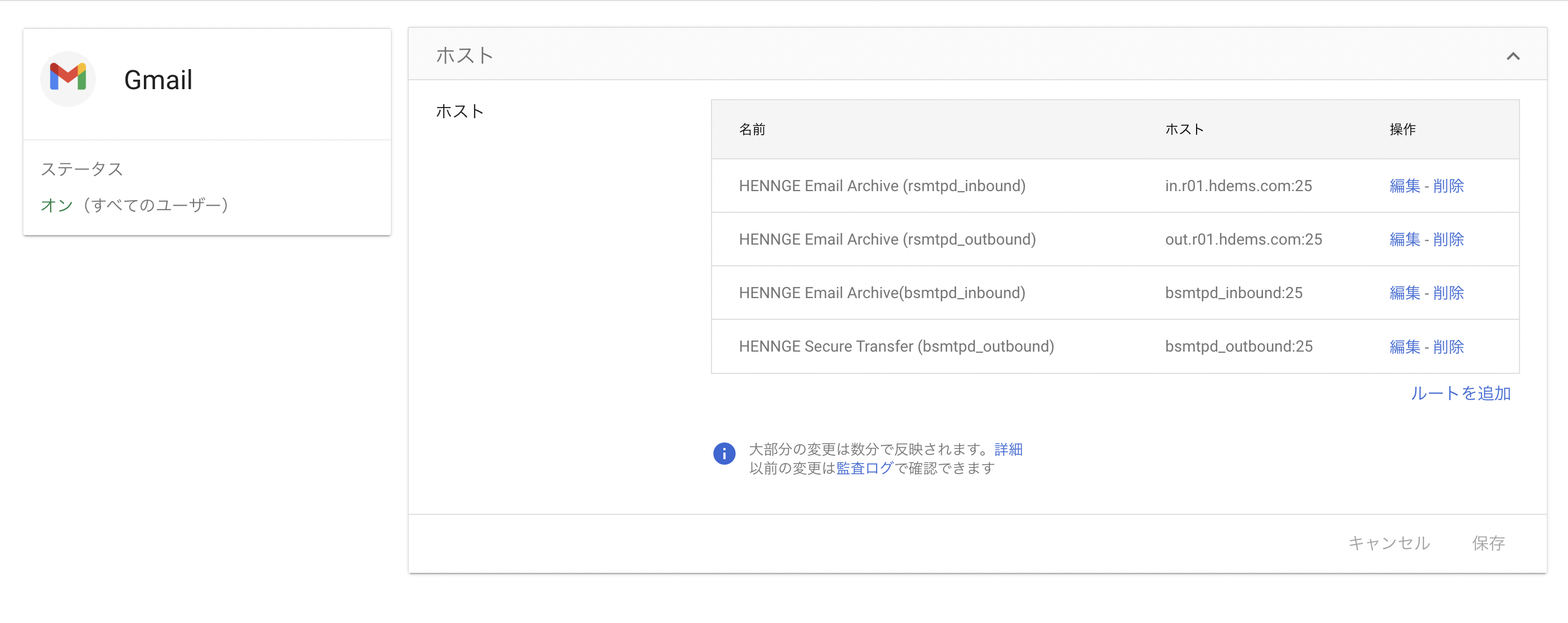Image resolution: width=1568 pixels, height=623 pixels.
Task: Edit the rsmtpd_outbound host entry
Action: click(1405, 239)
